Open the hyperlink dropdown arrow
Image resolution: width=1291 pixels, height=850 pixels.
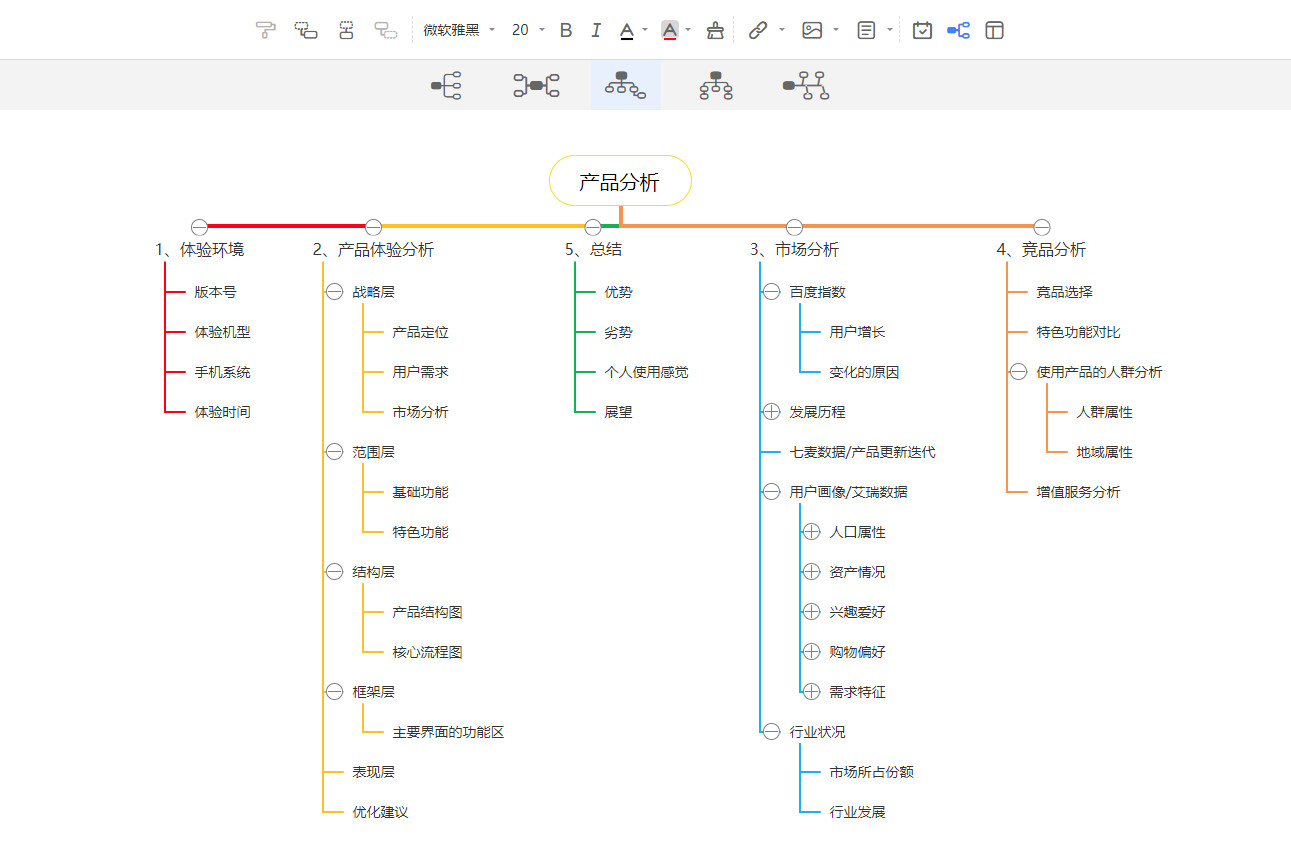click(x=782, y=30)
